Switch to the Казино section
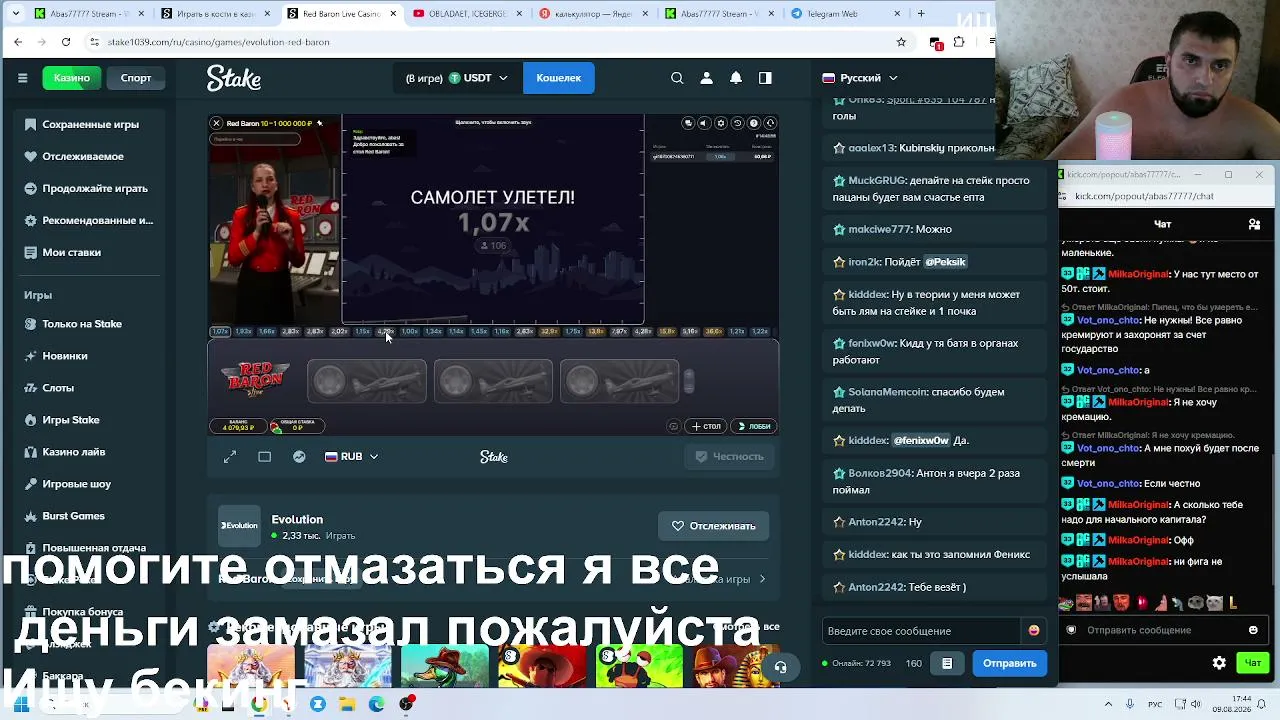This screenshot has height=720, width=1280. point(72,78)
